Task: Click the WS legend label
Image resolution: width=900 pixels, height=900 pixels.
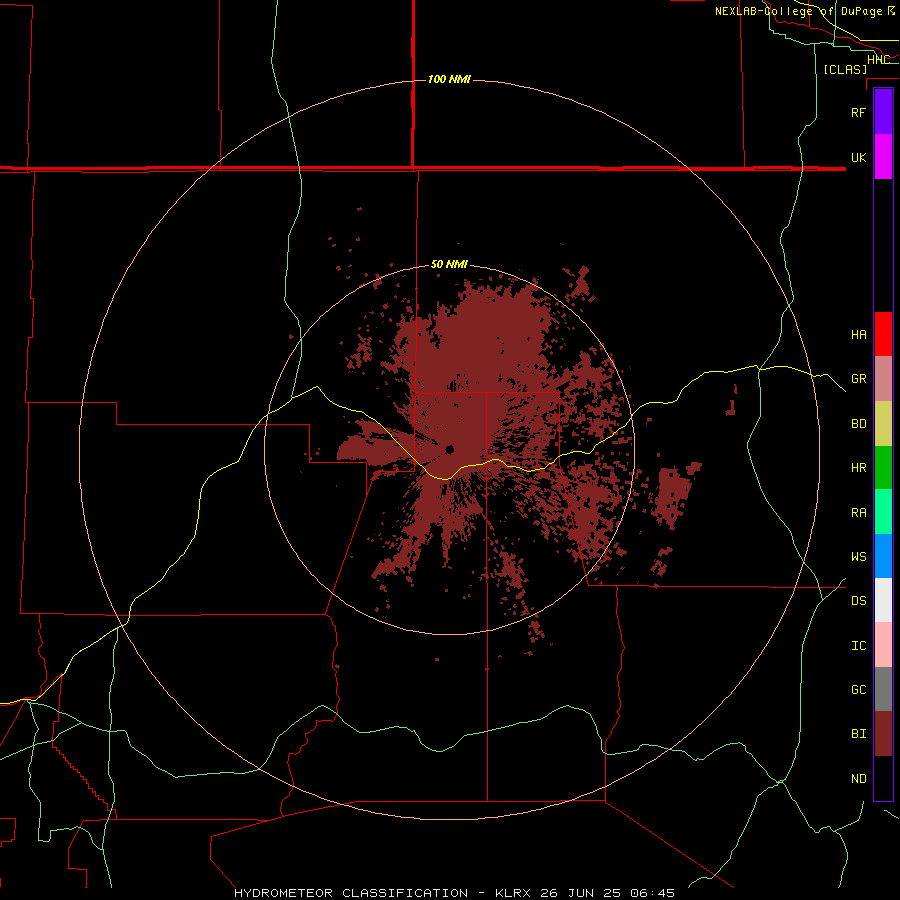Action: (858, 557)
